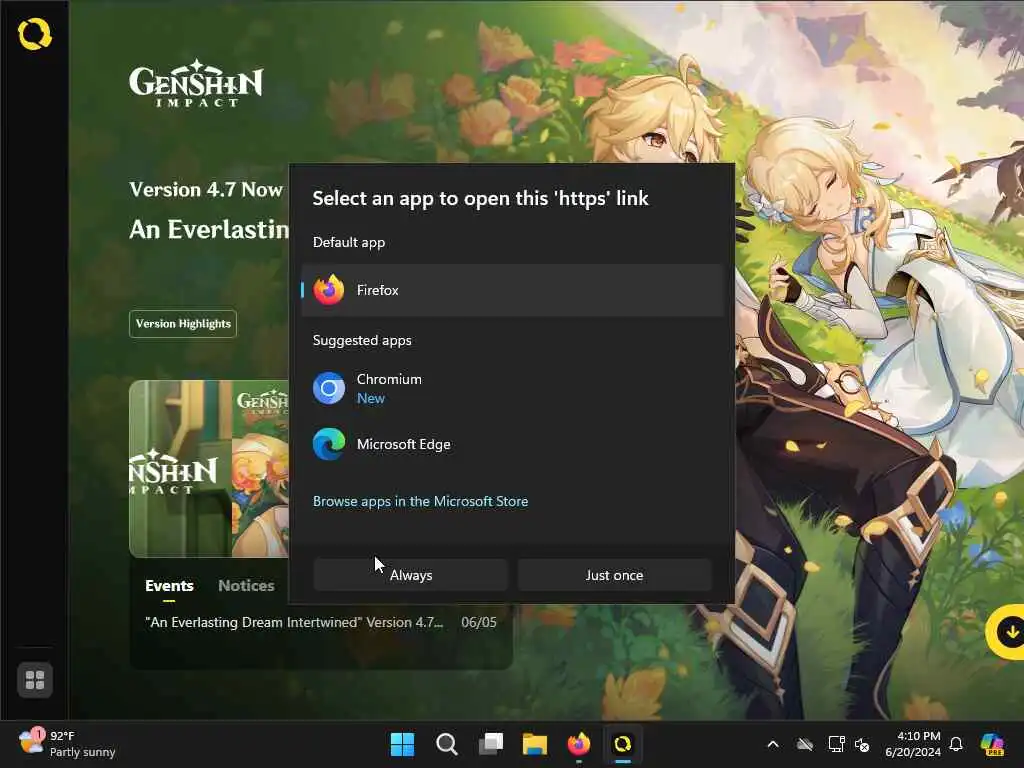Screen dimensions: 1024x768
Task: Click the Always button
Action: (411, 575)
